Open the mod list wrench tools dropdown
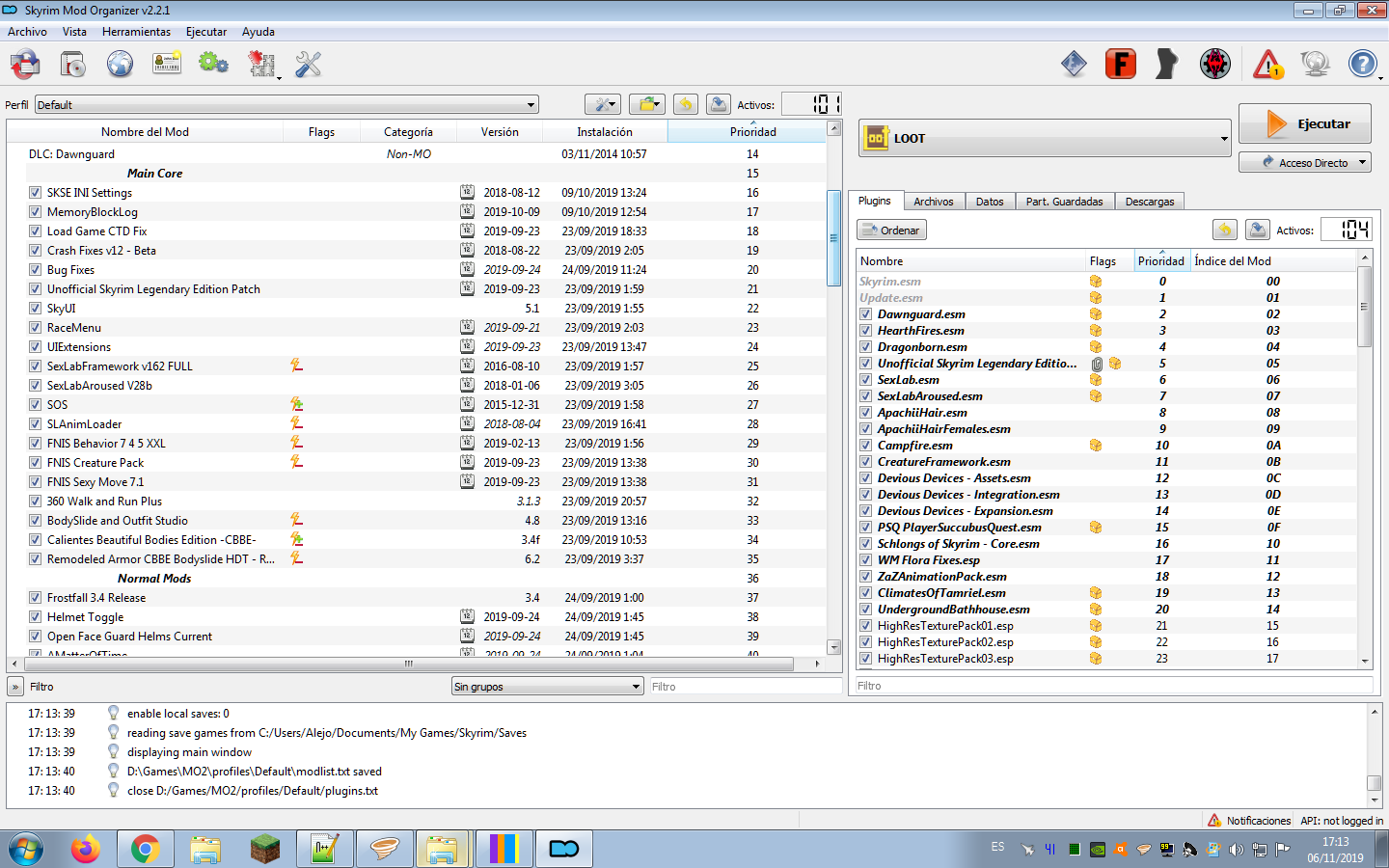The image size is (1389, 868). tap(602, 104)
